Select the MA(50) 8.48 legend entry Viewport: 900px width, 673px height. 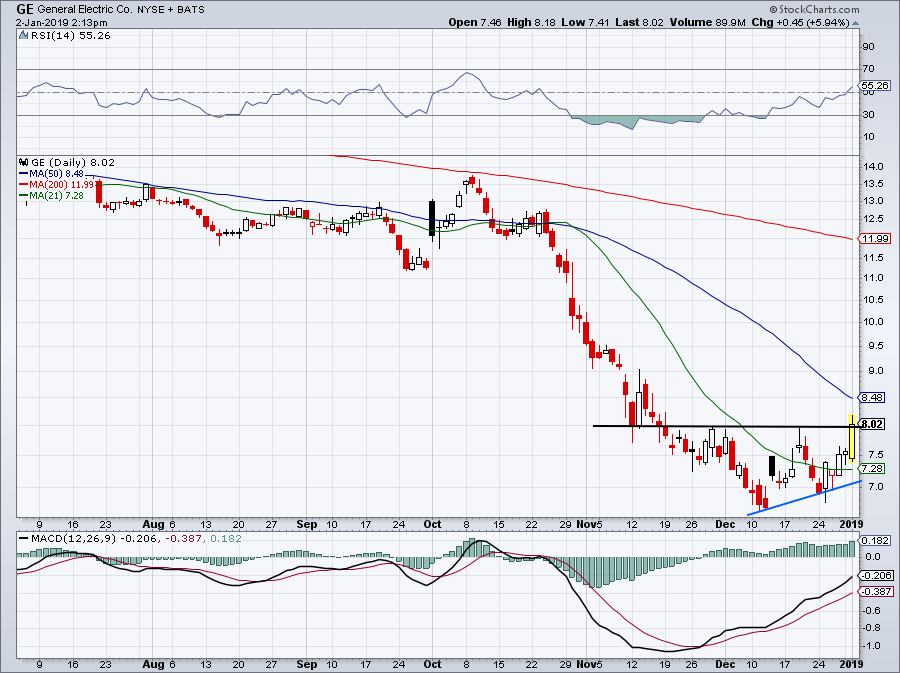pos(52,173)
